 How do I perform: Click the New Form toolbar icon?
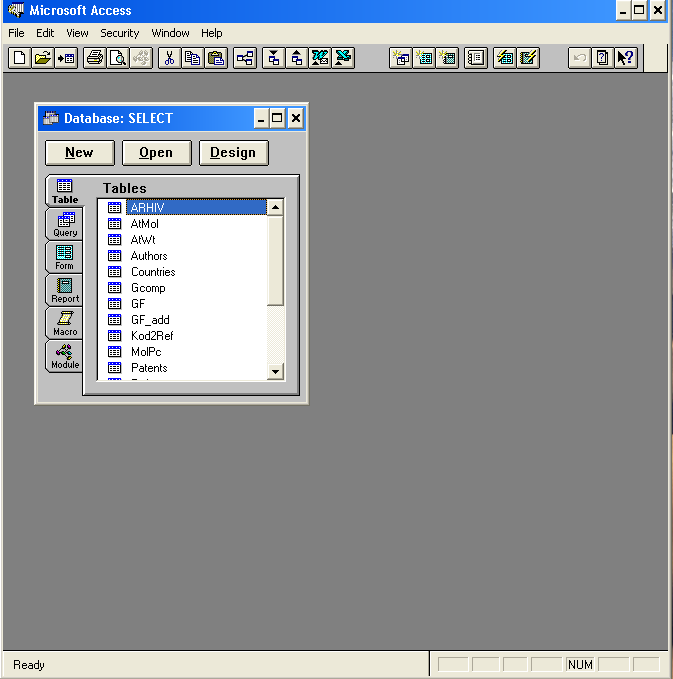coord(424,58)
